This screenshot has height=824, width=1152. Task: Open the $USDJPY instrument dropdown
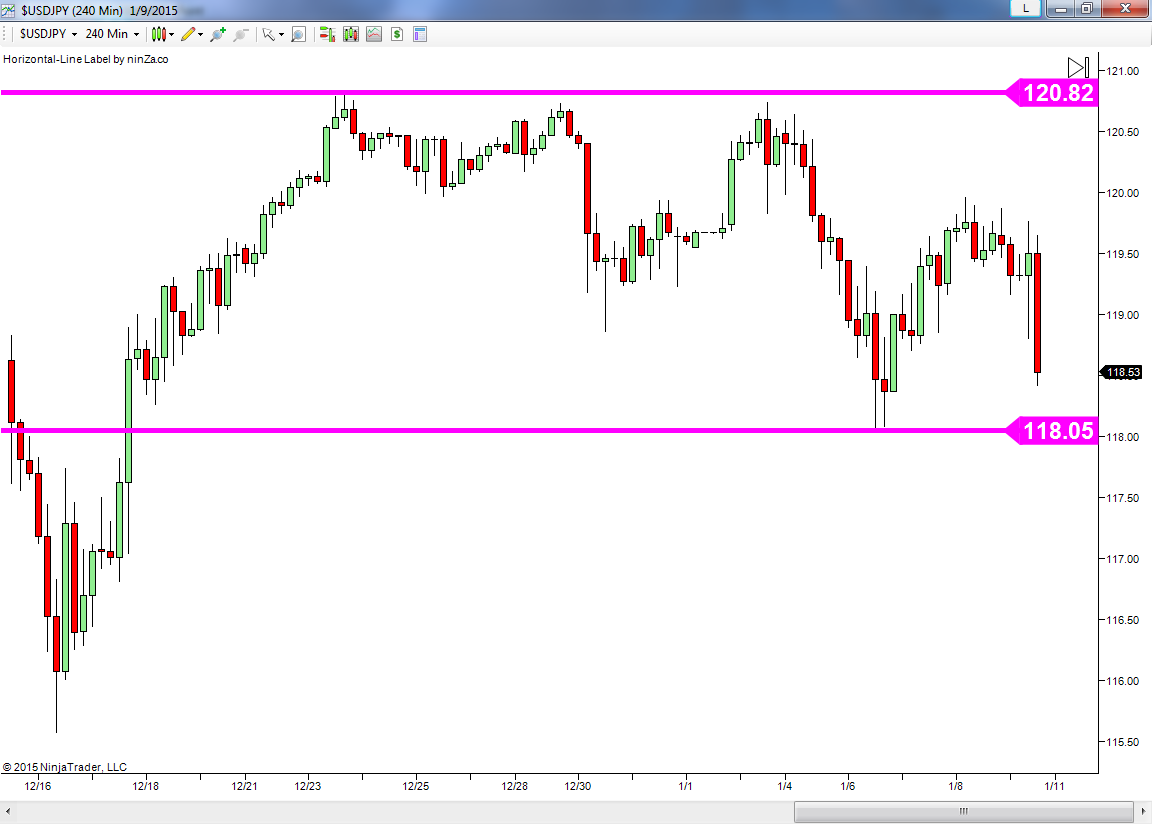pyautogui.click(x=48, y=34)
